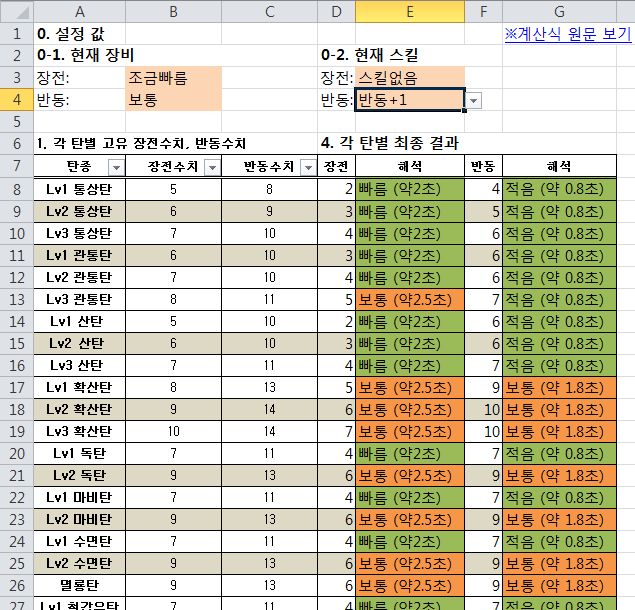Expand the 반동+1 skill dropdown arrow
Image resolution: width=635 pixels, height=610 pixels.
coord(474,100)
